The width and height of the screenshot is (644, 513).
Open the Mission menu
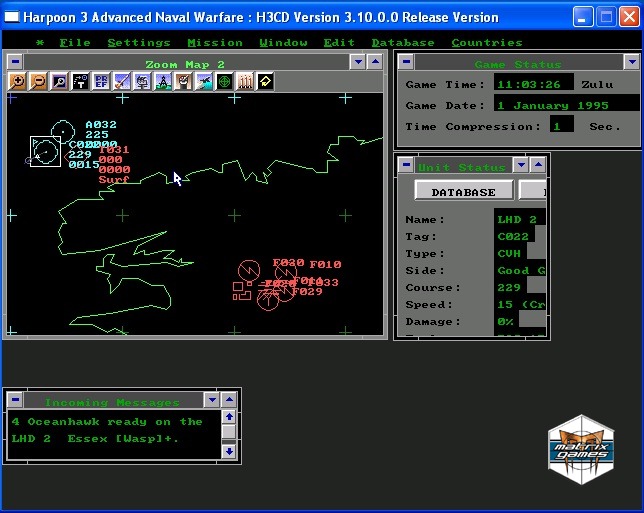(215, 42)
